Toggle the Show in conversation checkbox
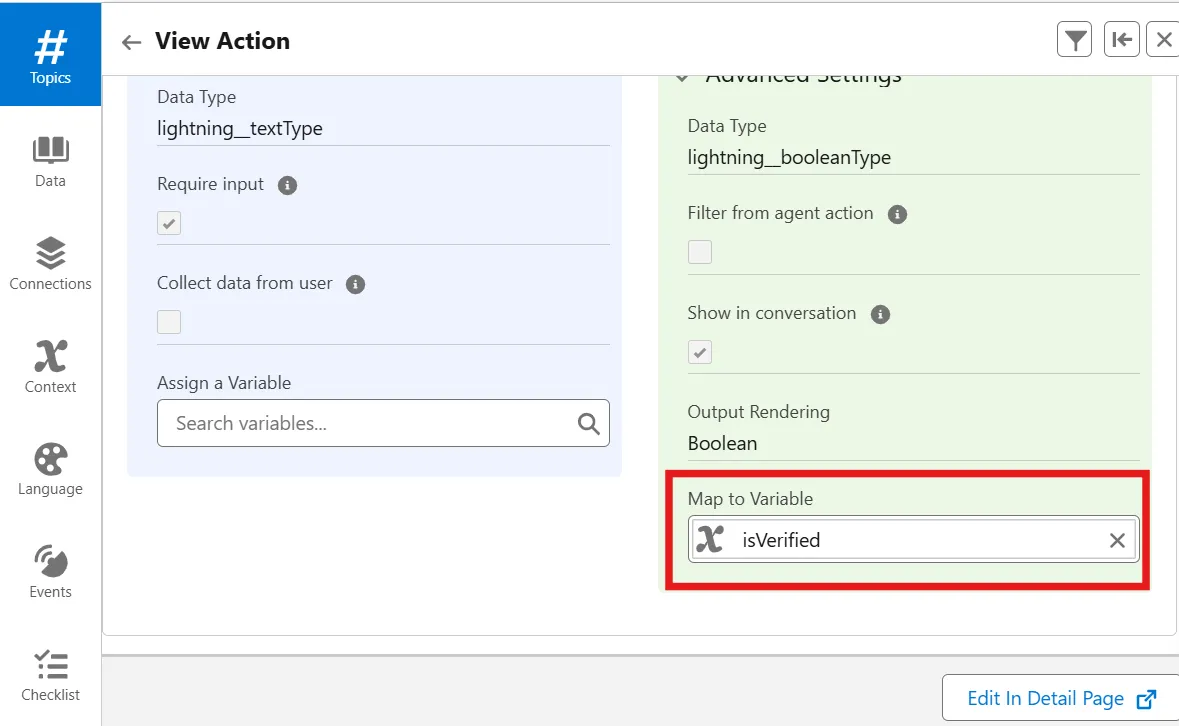This screenshot has width=1179, height=726. pos(700,352)
